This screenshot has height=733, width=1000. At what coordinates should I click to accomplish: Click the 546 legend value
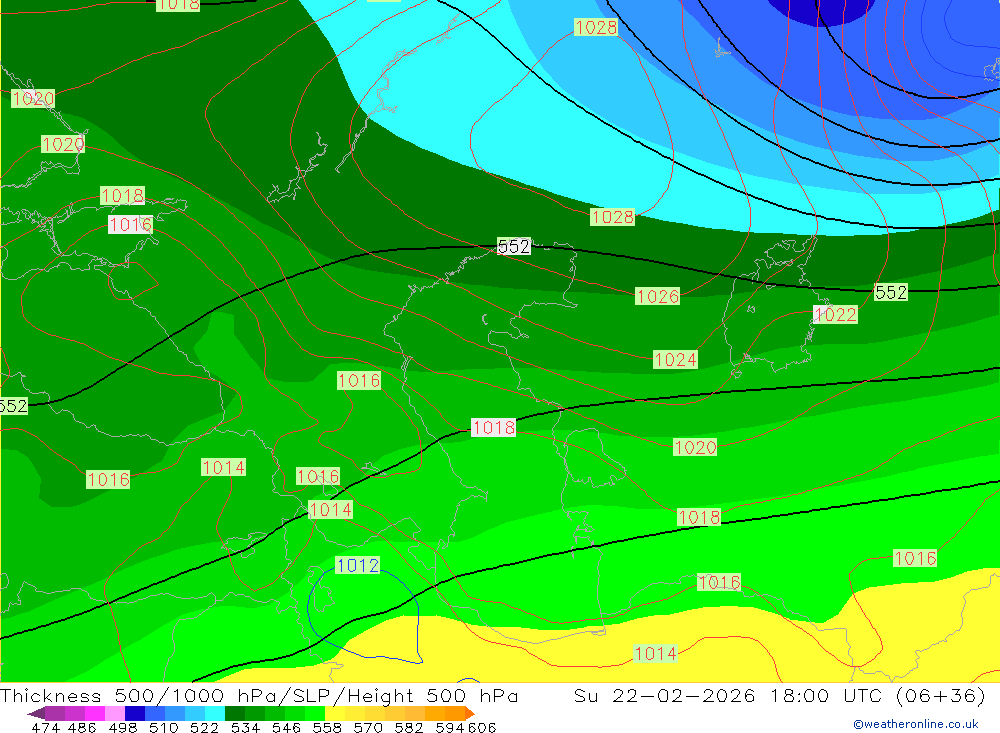click(286, 727)
